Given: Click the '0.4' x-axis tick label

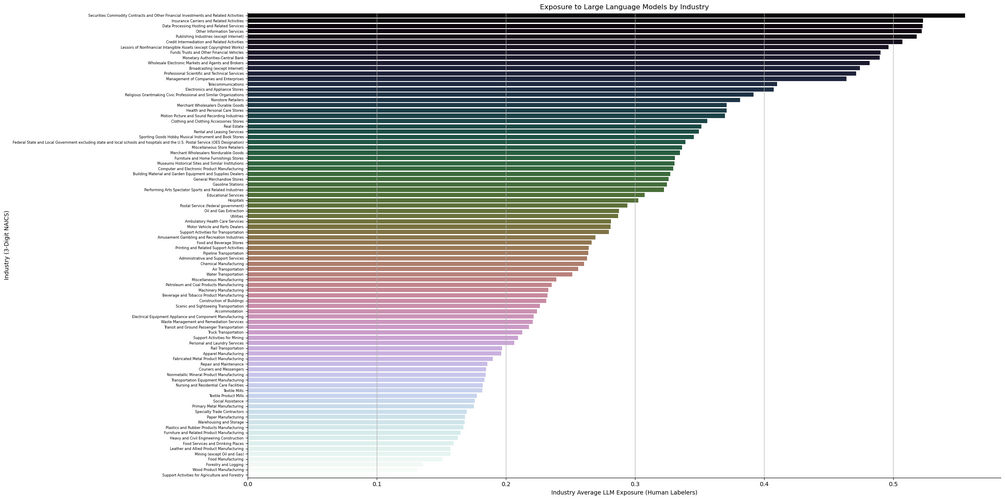Looking at the screenshot, I should pyautogui.click(x=764, y=483).
